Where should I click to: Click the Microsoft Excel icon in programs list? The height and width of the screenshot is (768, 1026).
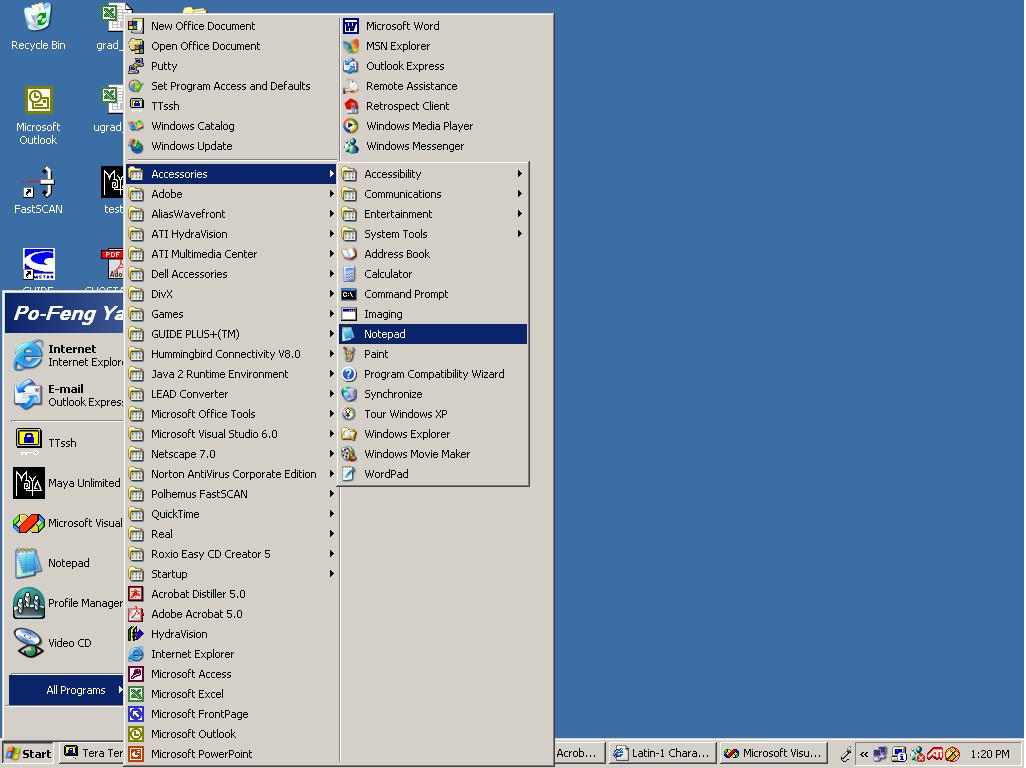point(136,694)
